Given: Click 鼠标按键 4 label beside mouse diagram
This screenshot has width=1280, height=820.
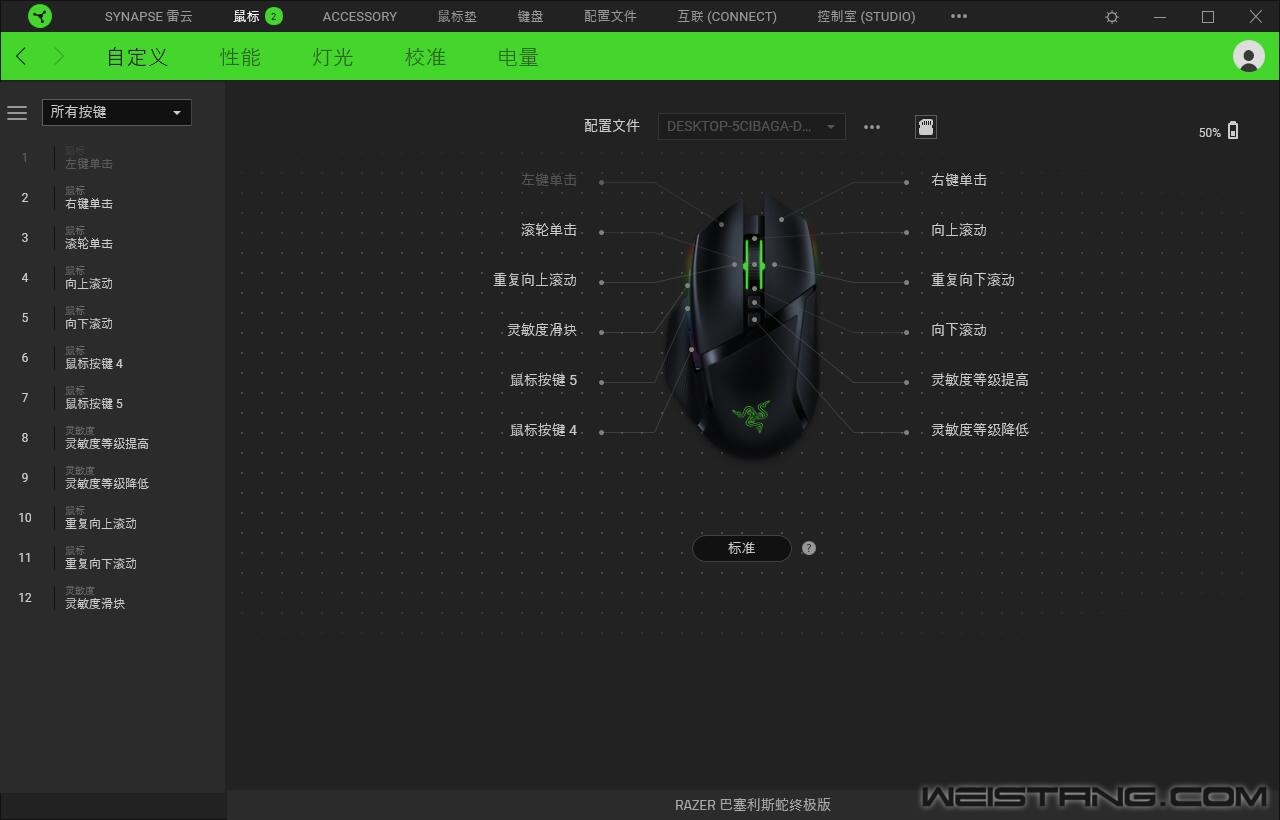Looking at the screenshot, I should click(544, 430).
